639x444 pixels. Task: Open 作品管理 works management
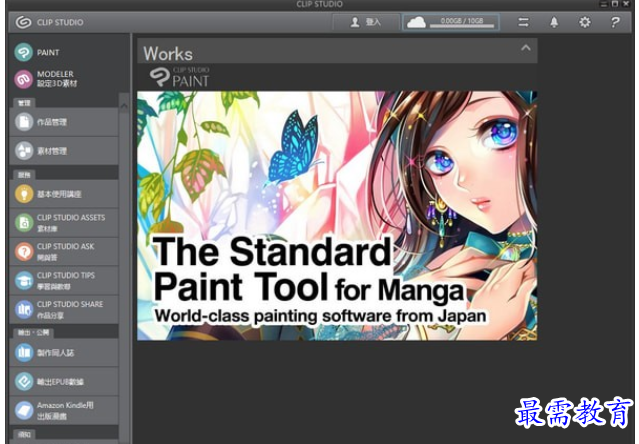point(64,122)
